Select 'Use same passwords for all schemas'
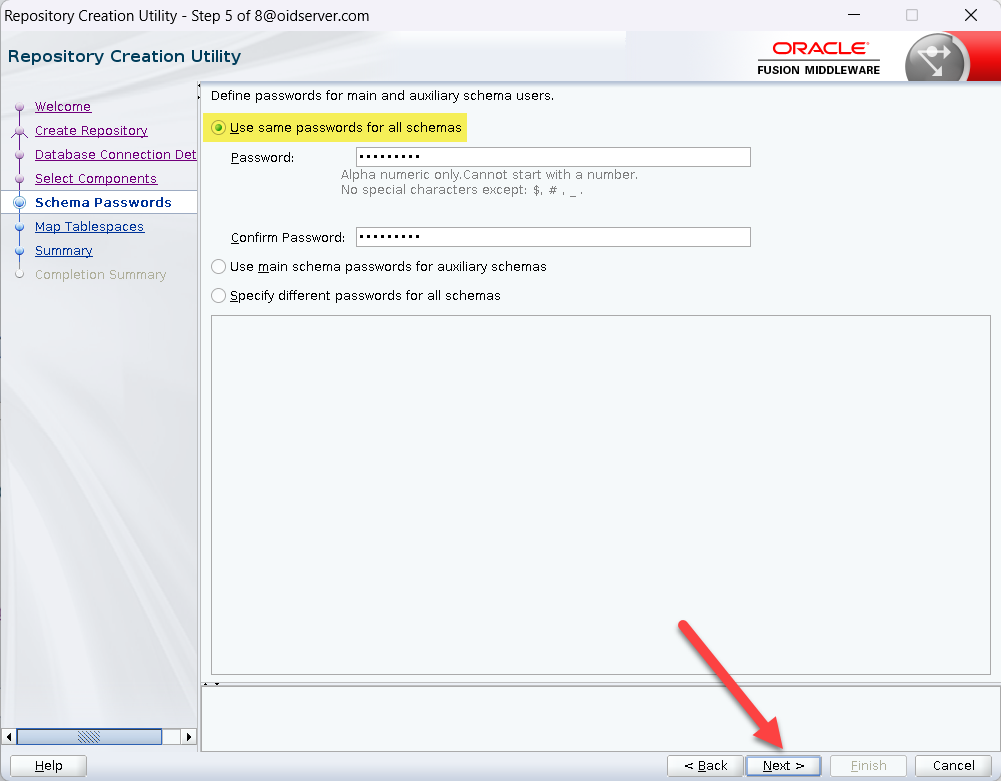The image size is (1001, 781). point(219,128)
